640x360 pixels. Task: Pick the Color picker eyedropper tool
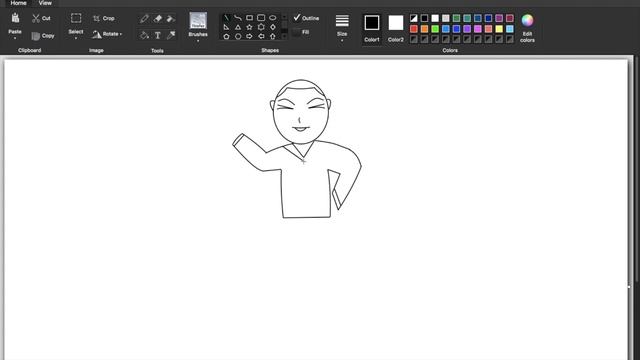click(x=171, y=36)
